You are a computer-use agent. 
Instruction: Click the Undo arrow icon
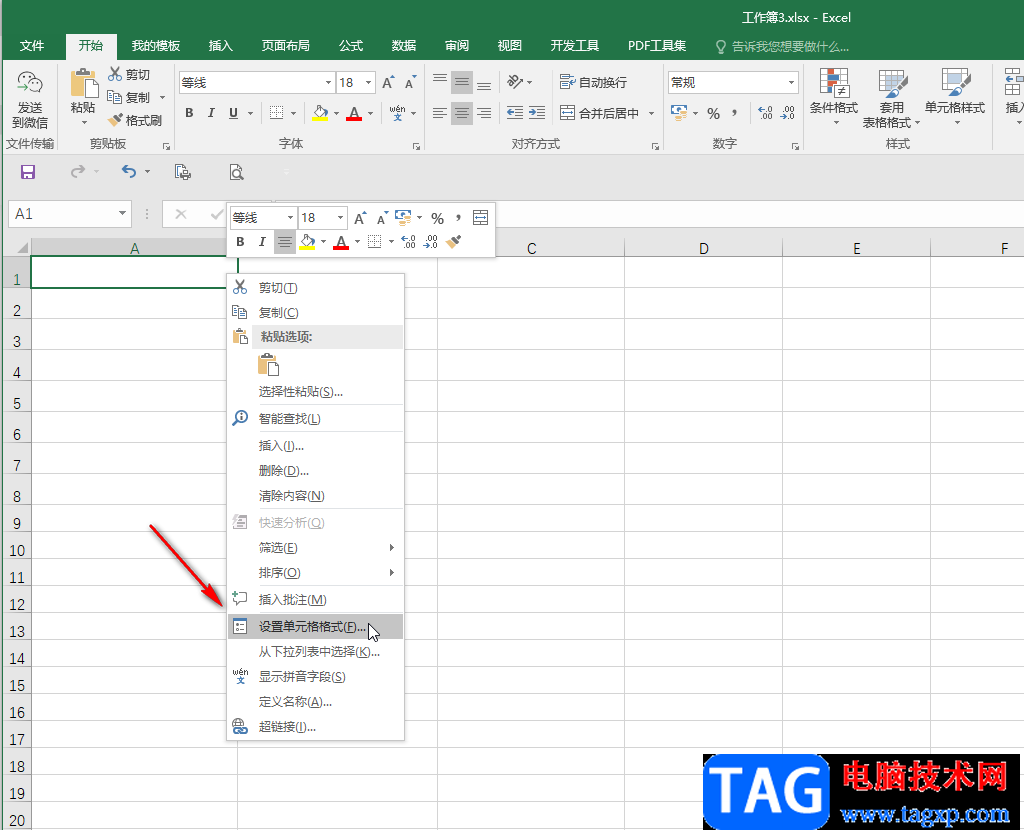[129, 172]
